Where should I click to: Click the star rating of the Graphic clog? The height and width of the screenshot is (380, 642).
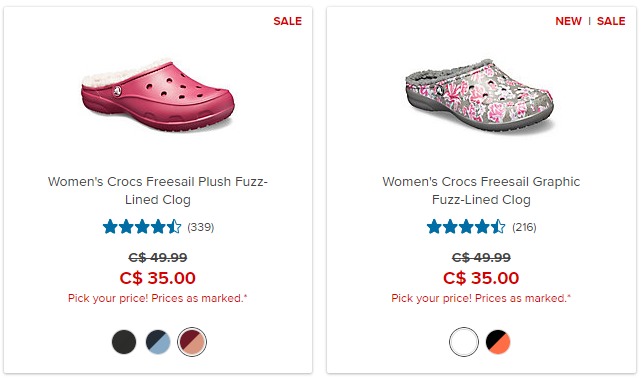coord(466,227)
